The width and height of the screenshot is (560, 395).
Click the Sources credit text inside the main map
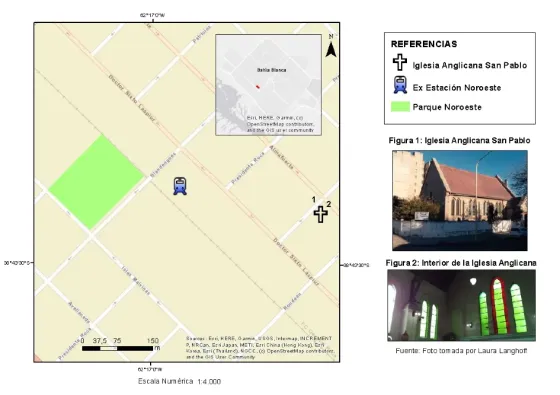click(260, 348)
